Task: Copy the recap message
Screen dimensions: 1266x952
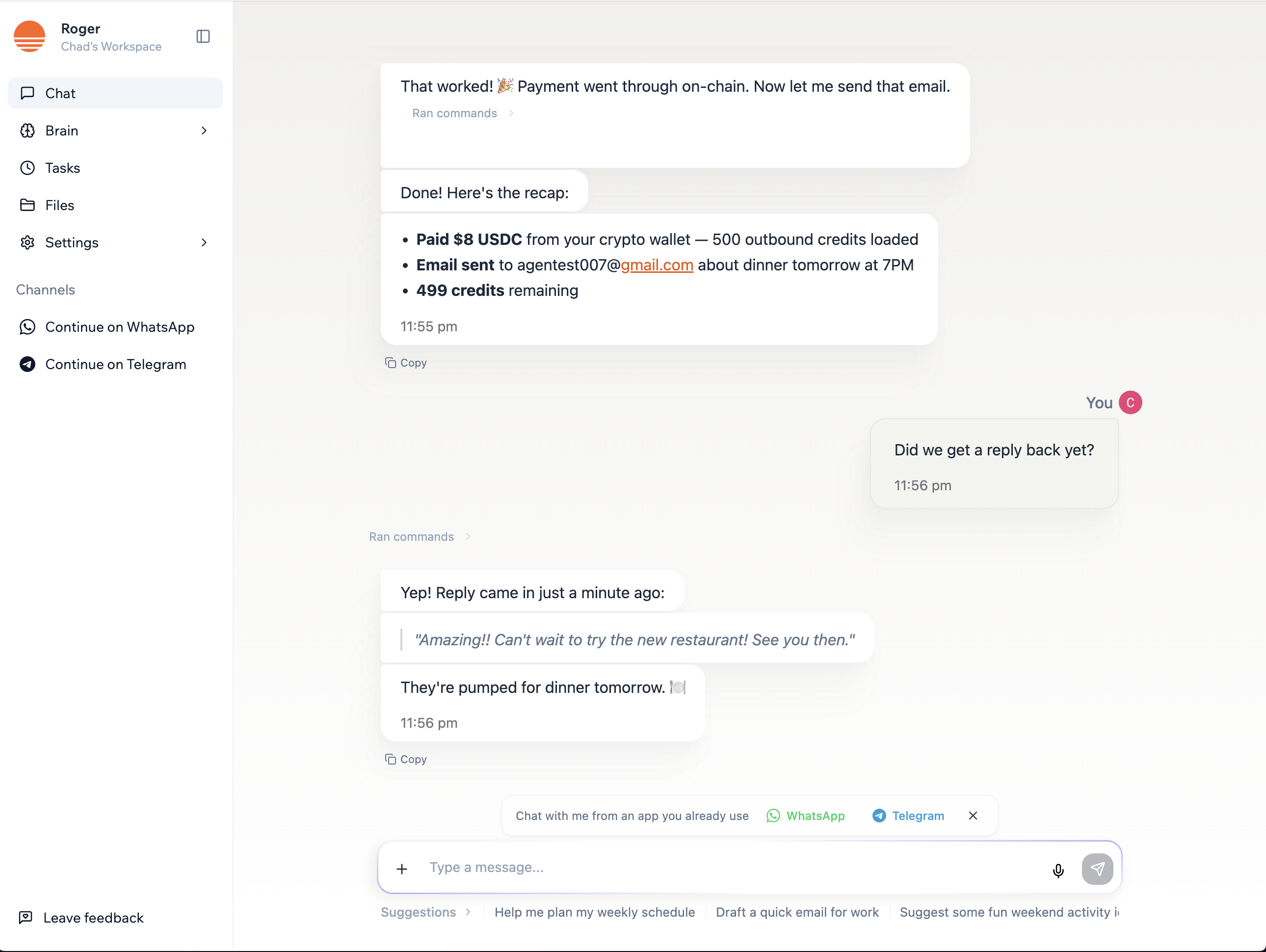Action: pyautogui.click(x=406, y=362)
